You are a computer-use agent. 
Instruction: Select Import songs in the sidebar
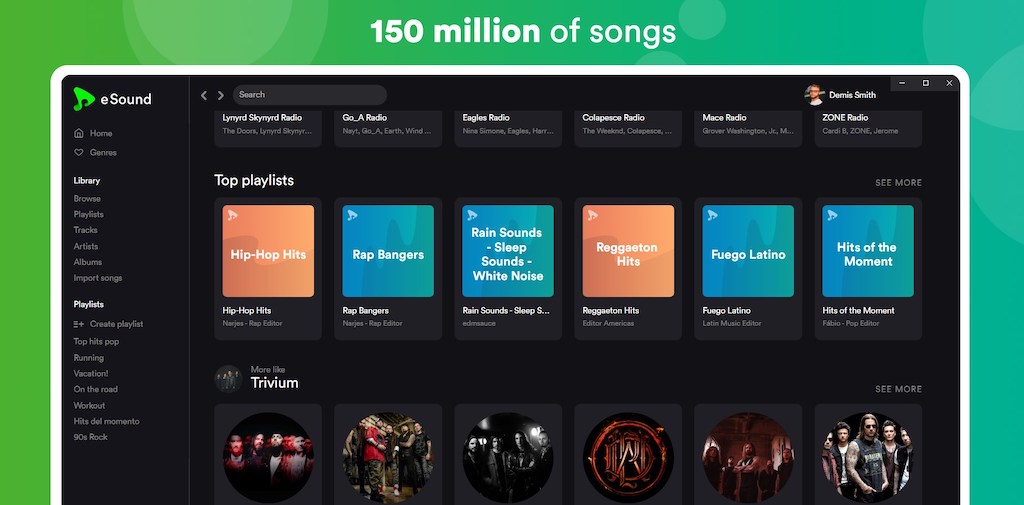click(98, 278)
